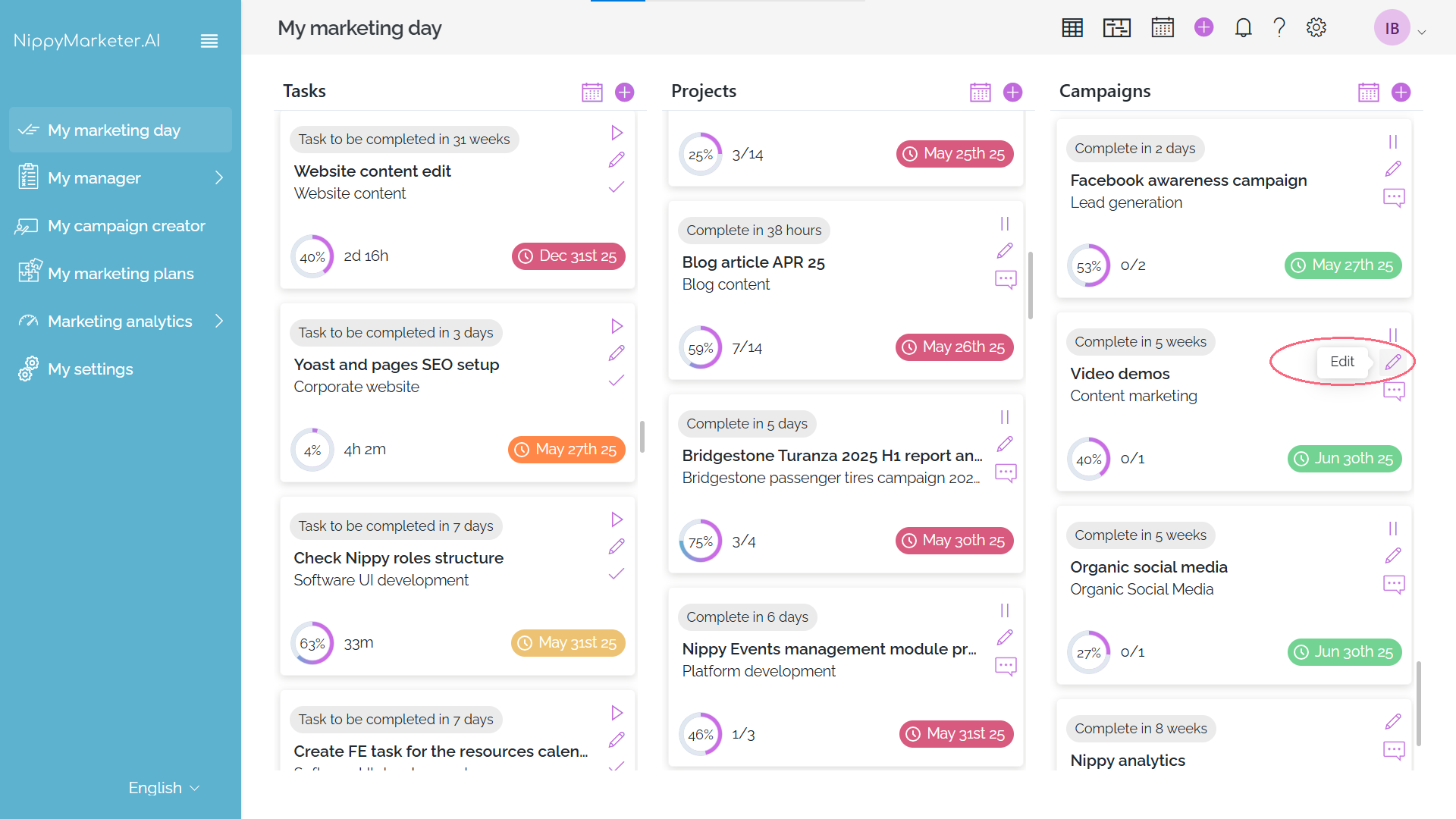Open Marketing analytics menu item
Viewport: 1456px width, 819px height.
121,322
